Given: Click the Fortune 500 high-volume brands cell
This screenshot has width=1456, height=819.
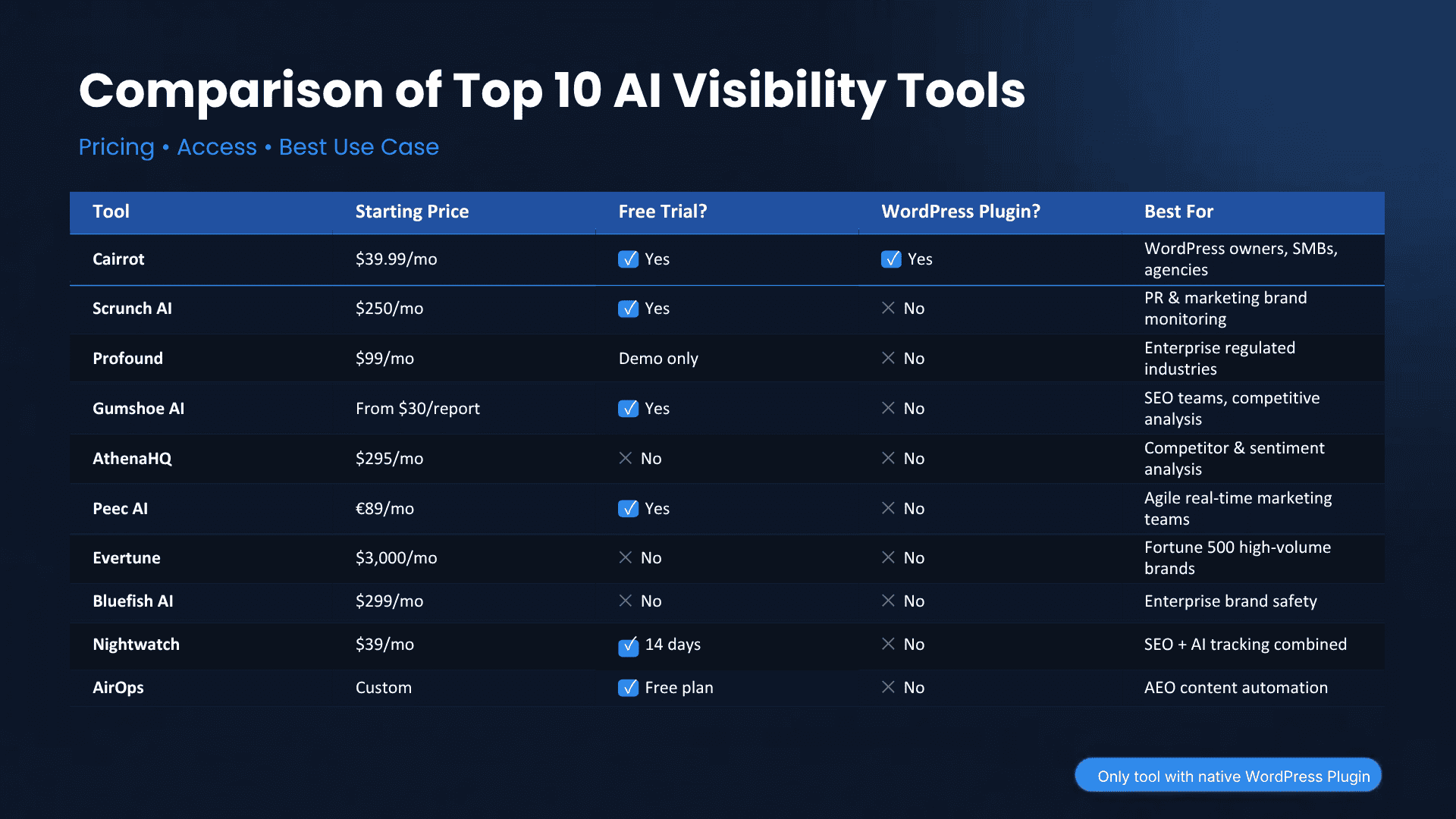Looking at the screenshot, I should pyautogui.click(x=1237, y=558).
